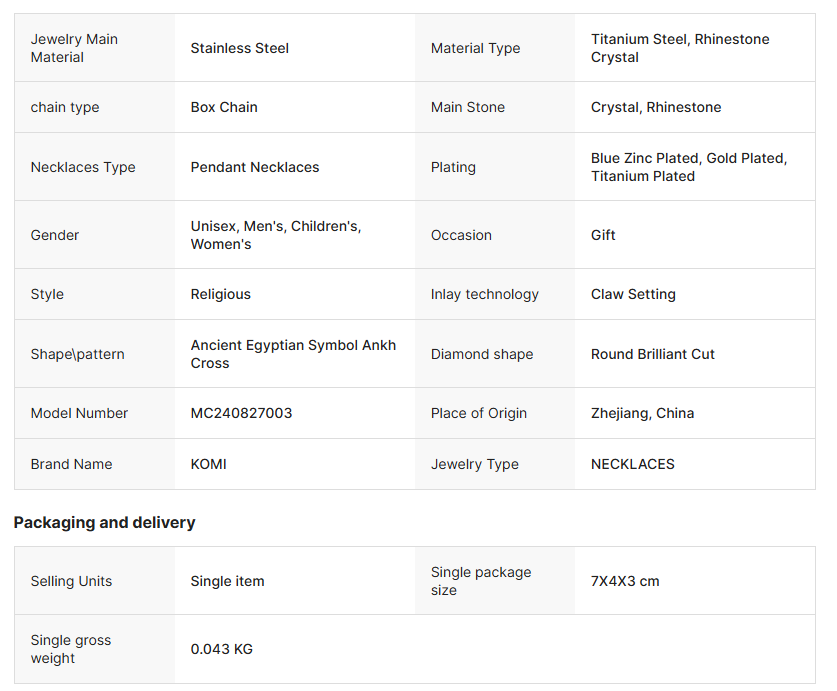Click the Round Brilliant Cut value
The image size is (837, 691).
tap(653, 354)
